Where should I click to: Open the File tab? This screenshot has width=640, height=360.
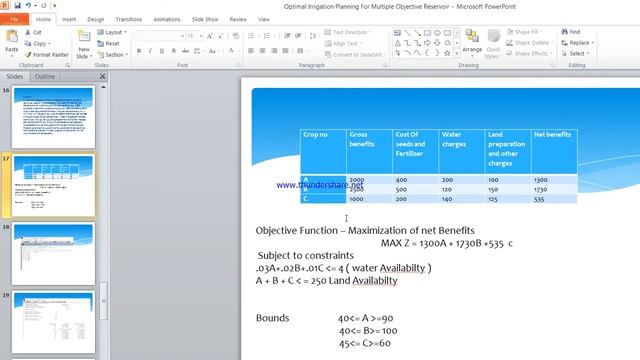[x=14, y=19]
